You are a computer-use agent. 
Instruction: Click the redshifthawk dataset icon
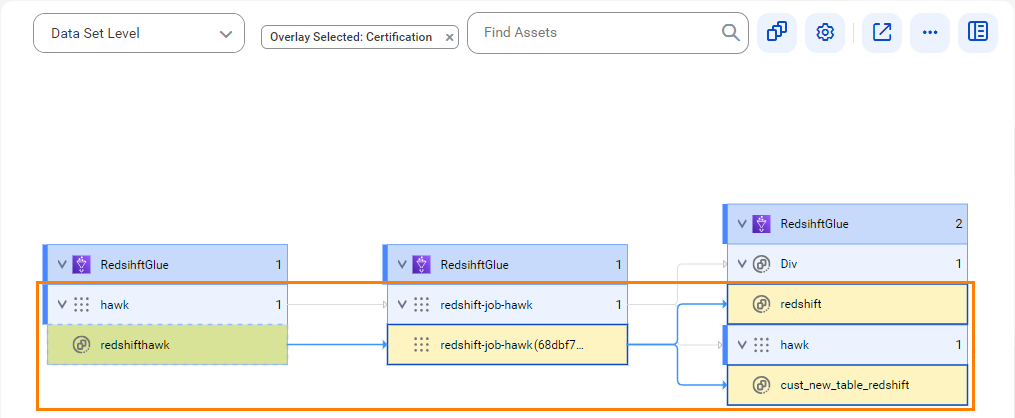coord(82,345)
